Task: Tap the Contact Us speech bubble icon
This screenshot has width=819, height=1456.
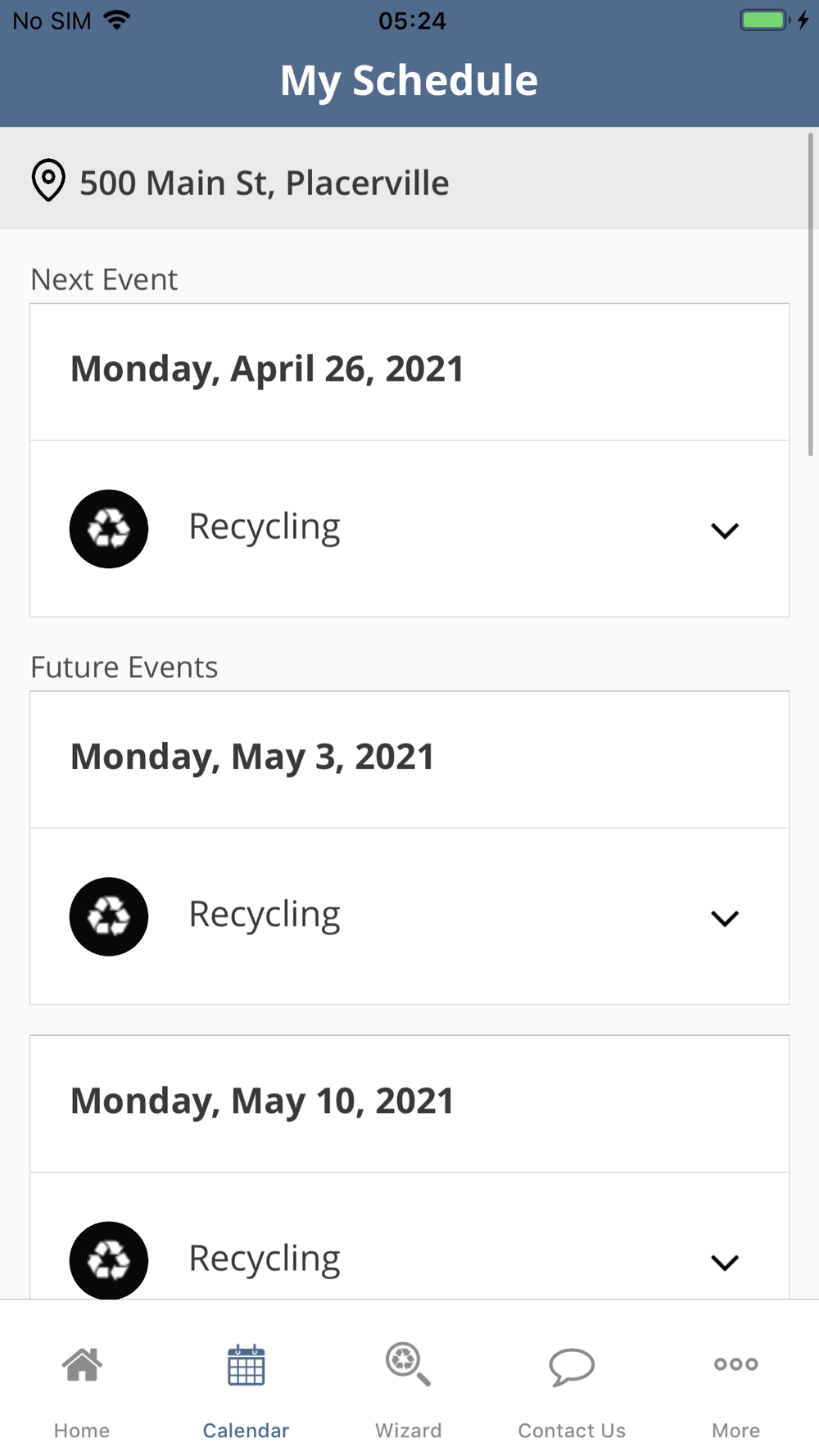Action: coord(572,1367)
